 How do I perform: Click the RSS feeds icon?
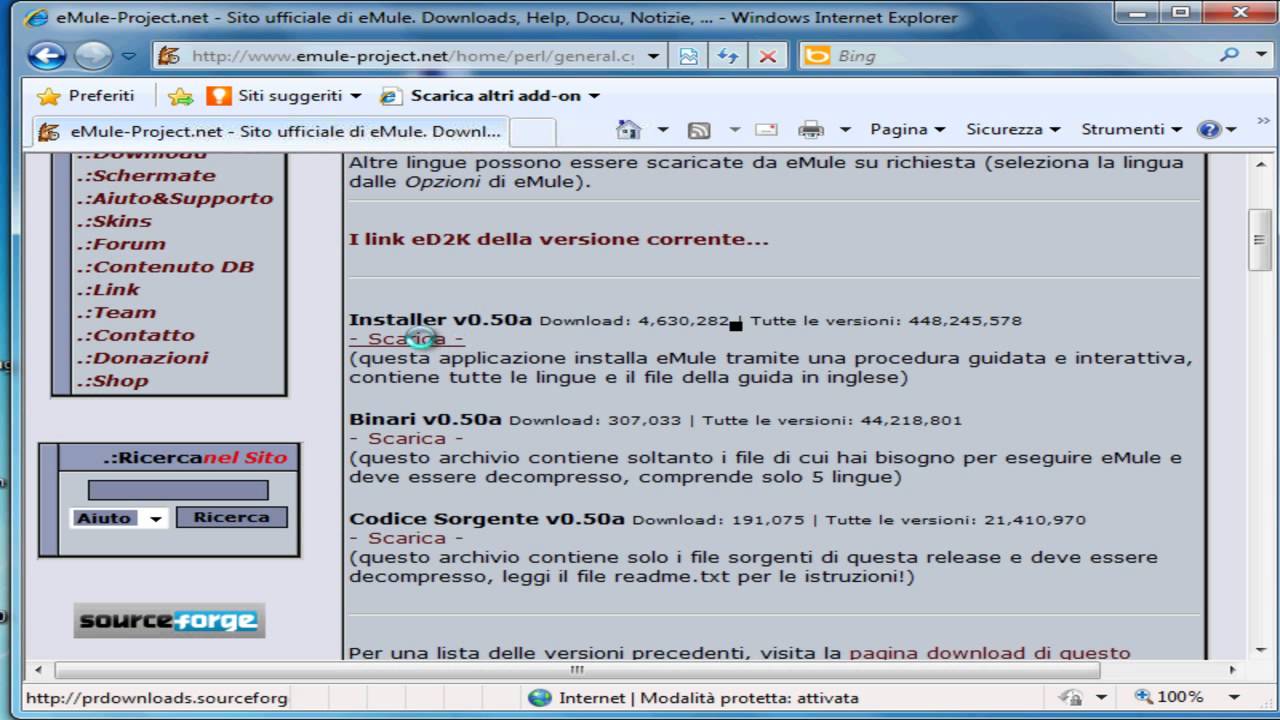coord(699,130)
